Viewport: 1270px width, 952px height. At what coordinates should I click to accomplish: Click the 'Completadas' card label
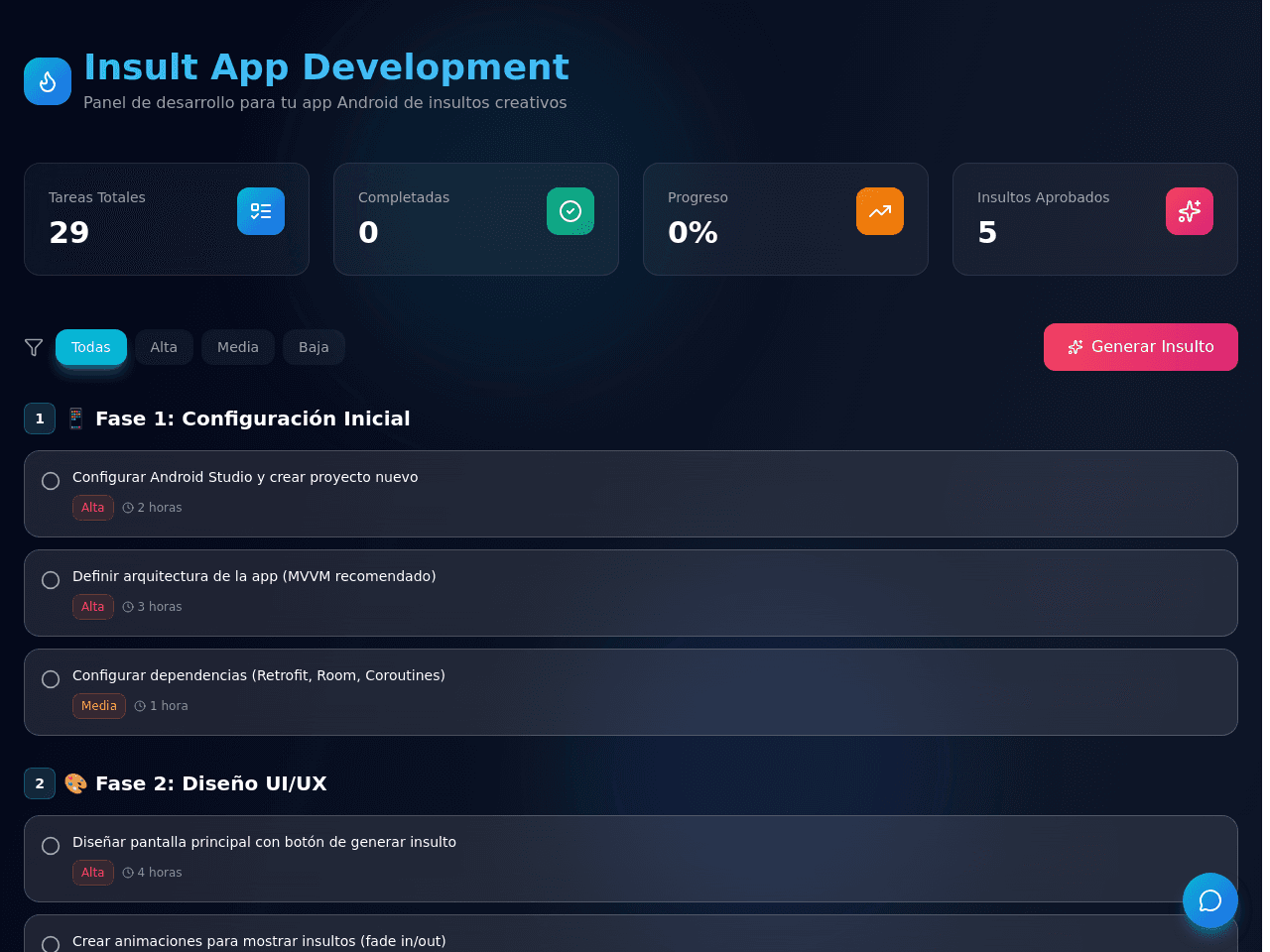pos(404,197)
